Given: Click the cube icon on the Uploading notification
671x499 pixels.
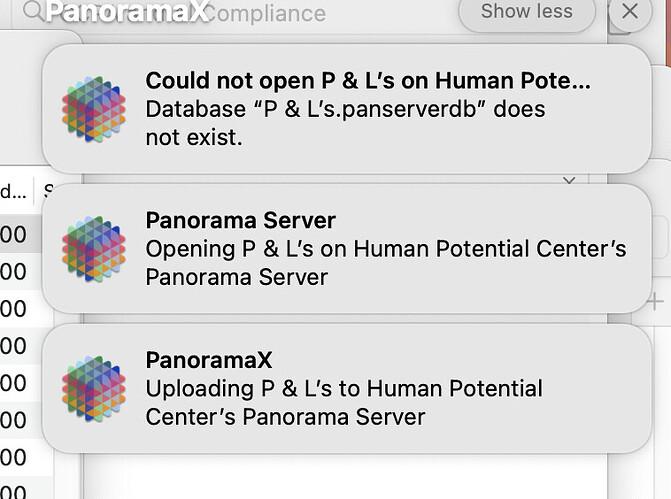Looking at the screenshot, I should point(94,388).
